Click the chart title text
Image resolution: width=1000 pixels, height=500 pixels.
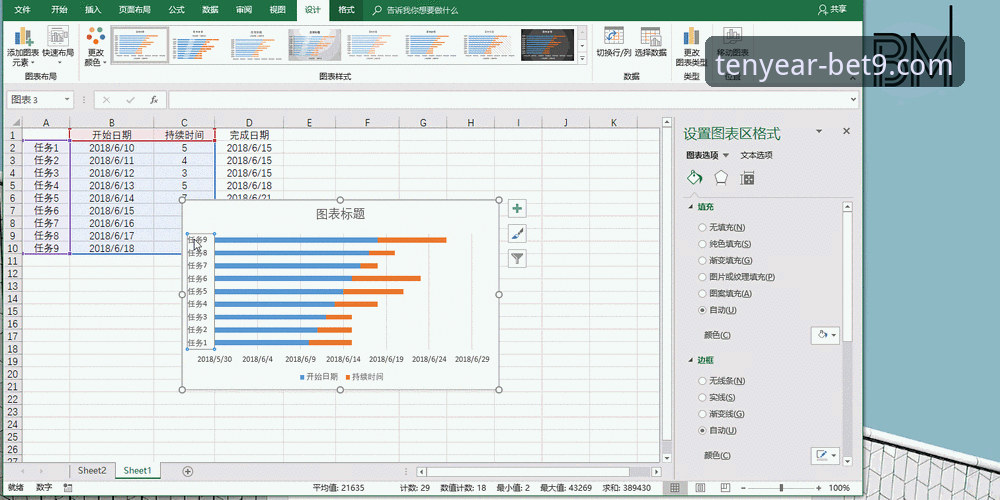(x=341, y=214)
